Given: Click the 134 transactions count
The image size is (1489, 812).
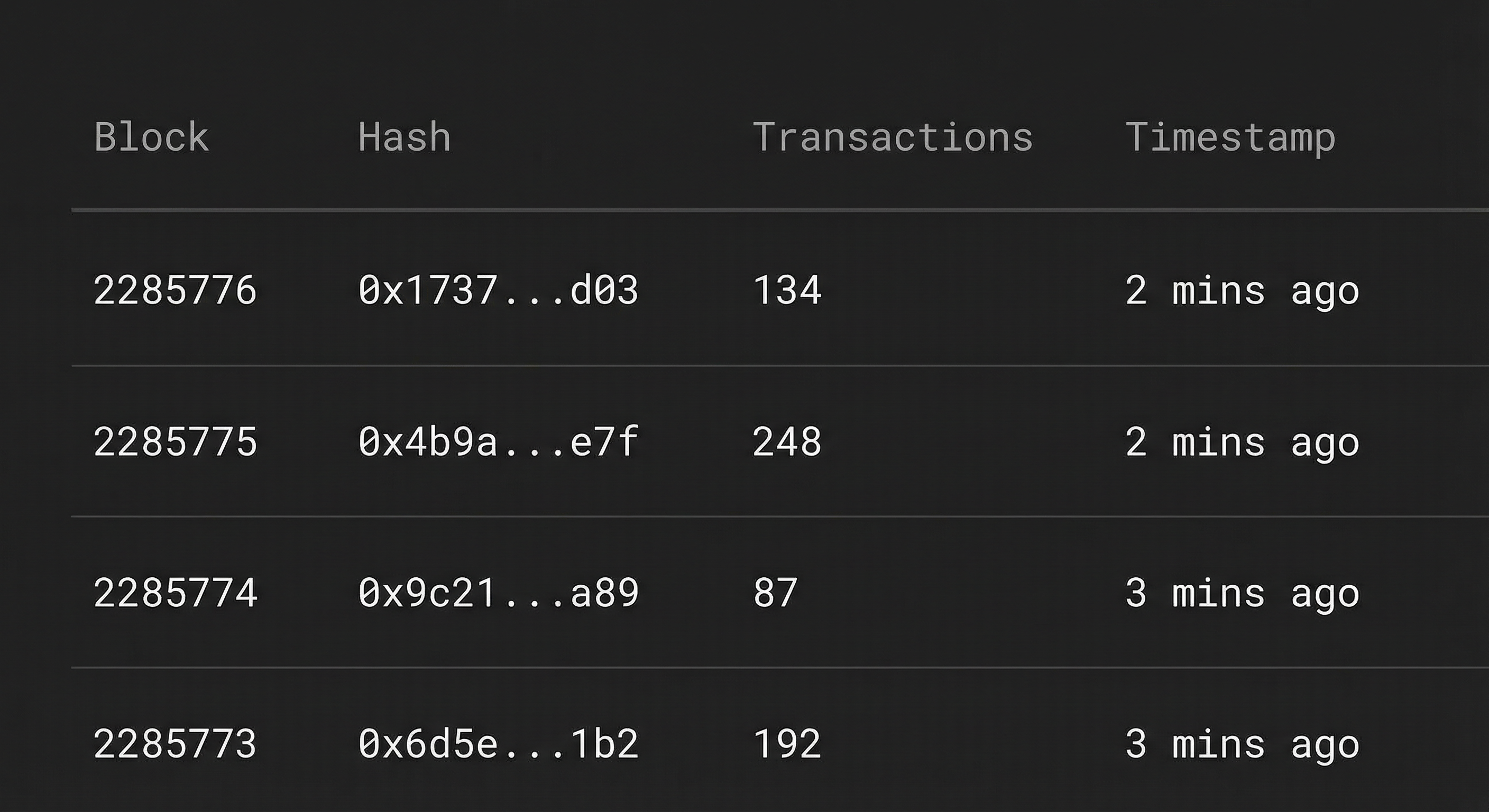Looking at the screenshot, I should 787,290.
